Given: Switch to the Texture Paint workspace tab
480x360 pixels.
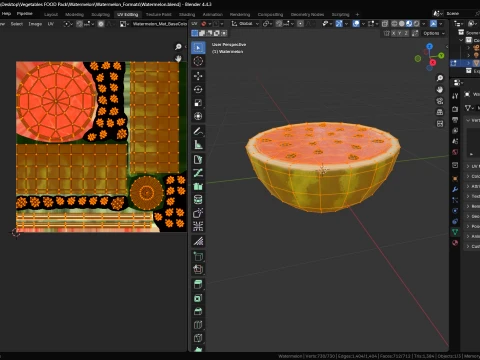Looking at the screenshot, I should 159,14.
